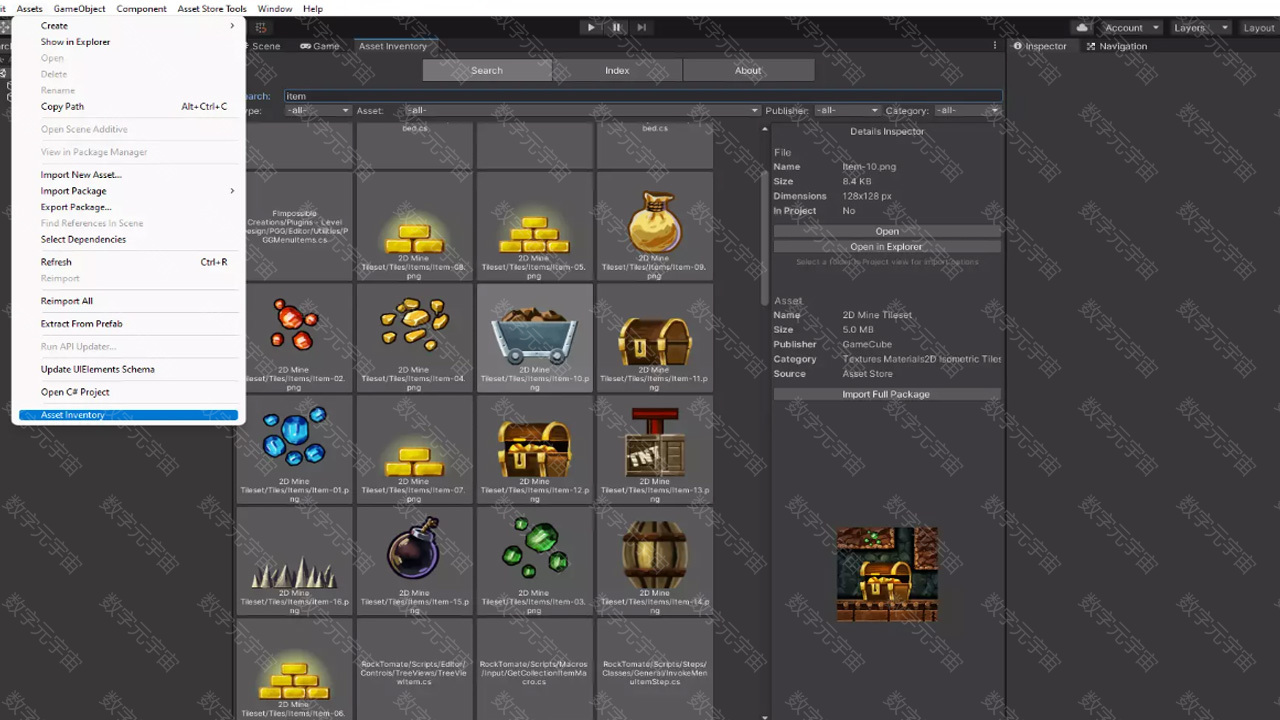
Task: Select the gold bars Item-08 thumbnail
Action: [x=414, y=225]
